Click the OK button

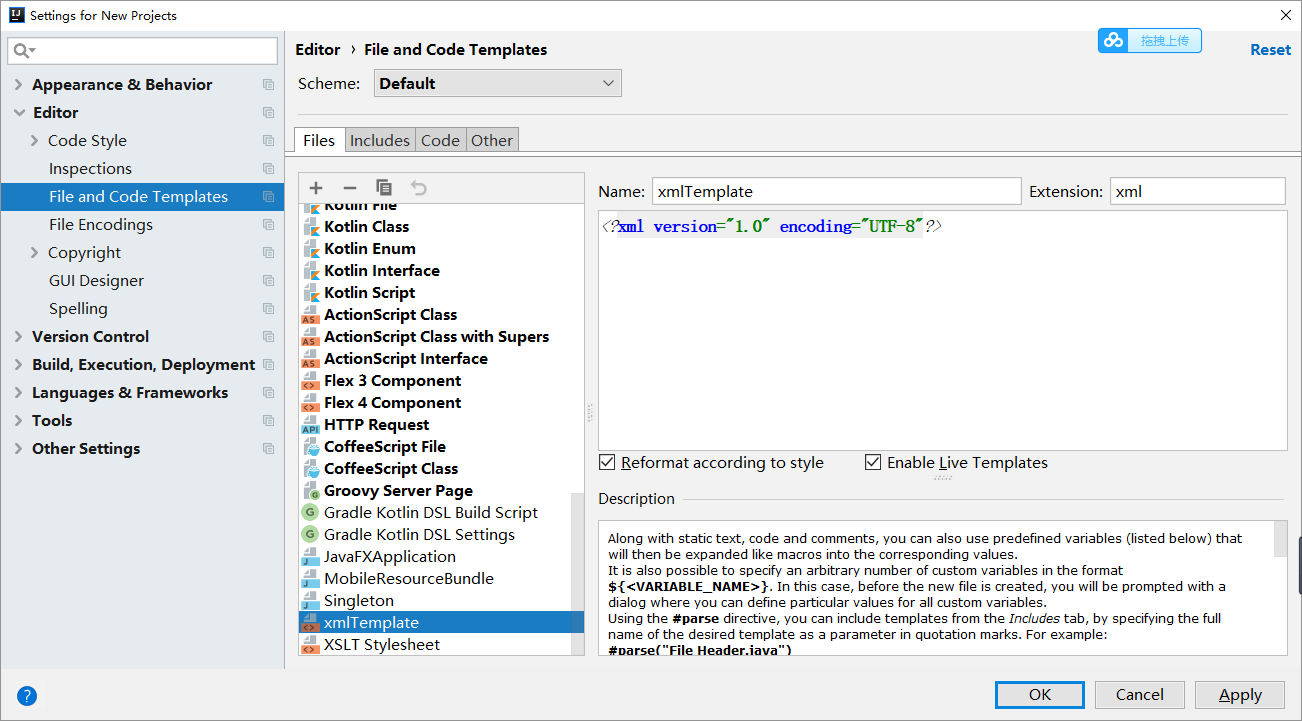(x=1040, y=695)
